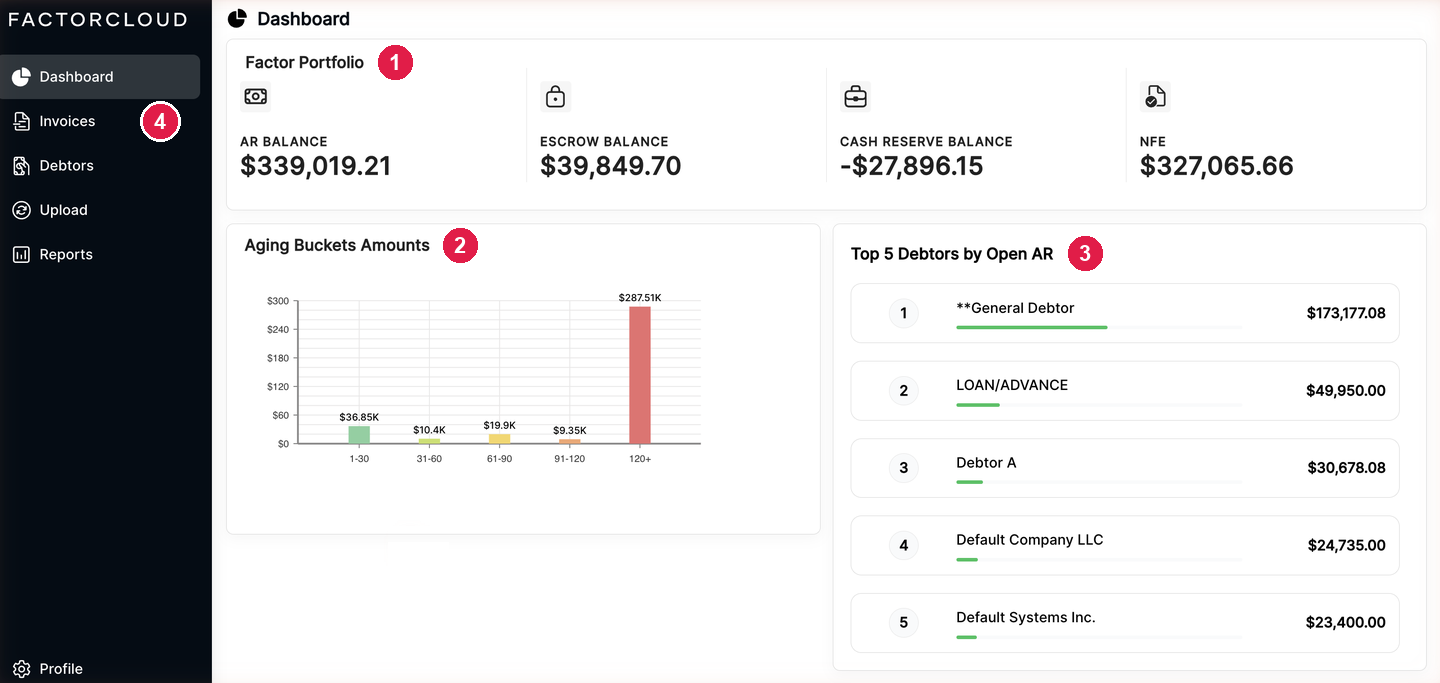This screenshot has width=1440, height=683.
Task: Click the cash icon above AR Balance
Action: [255, 96]
